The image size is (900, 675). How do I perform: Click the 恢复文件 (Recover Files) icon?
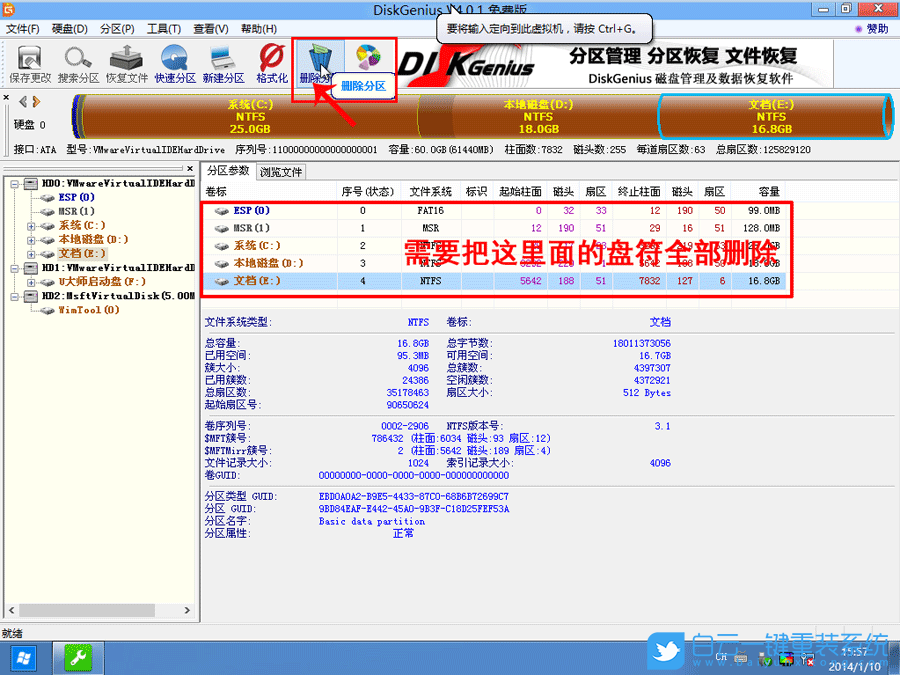click(x=125, y=62)
